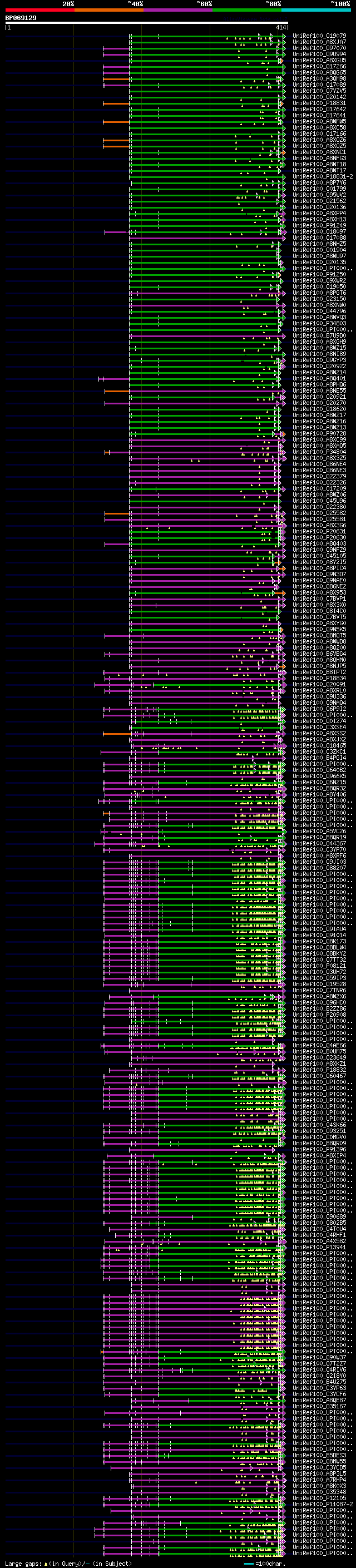Select subject label UniRef100_P91249
Image resolution: width=356 pixels, height=1568 pixels.
click(x=319, y=225)
